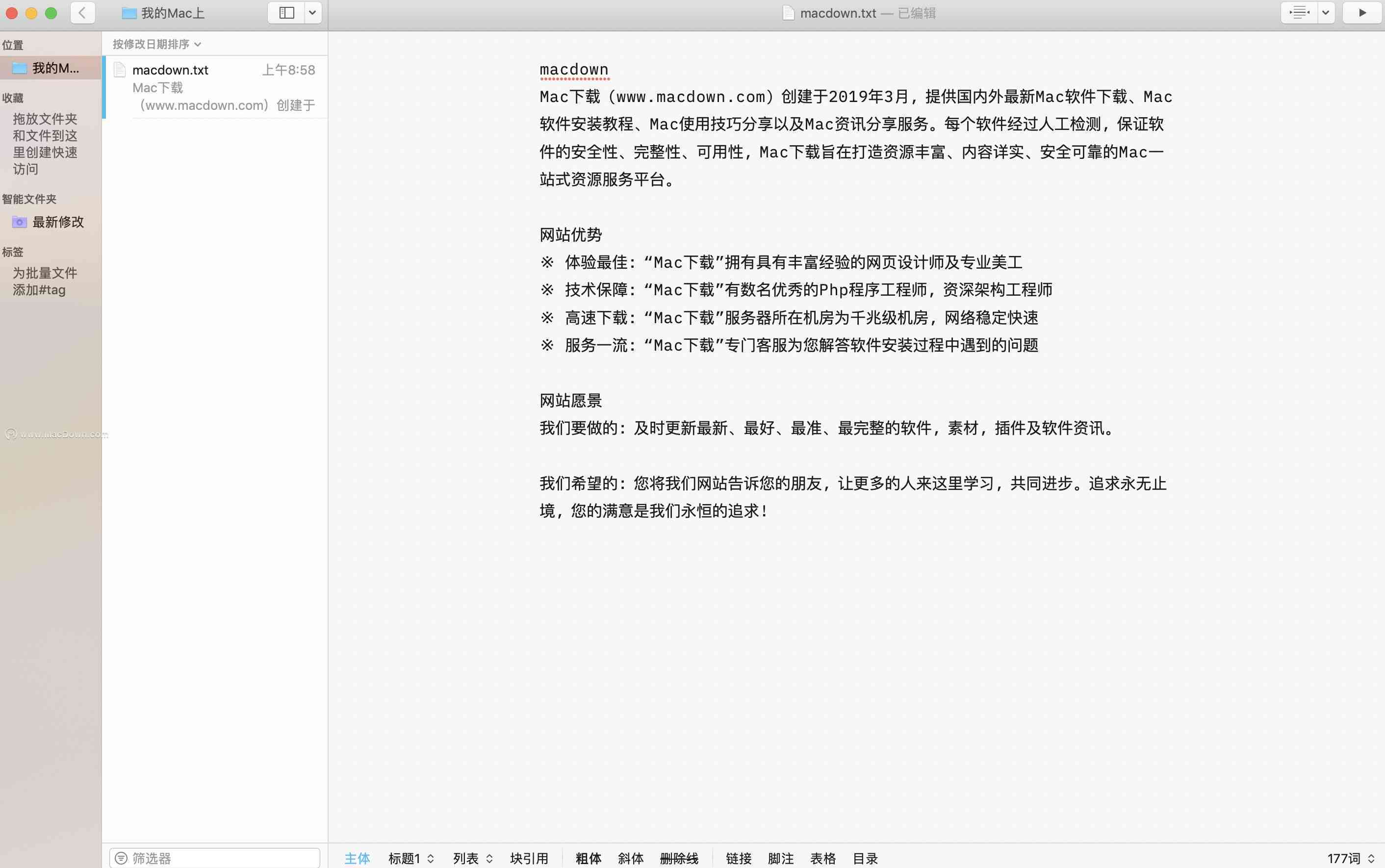This screenshot has height=868, width=1385.
Task: Click the macdown.txt title bar document icon
Action: (789, 13)
